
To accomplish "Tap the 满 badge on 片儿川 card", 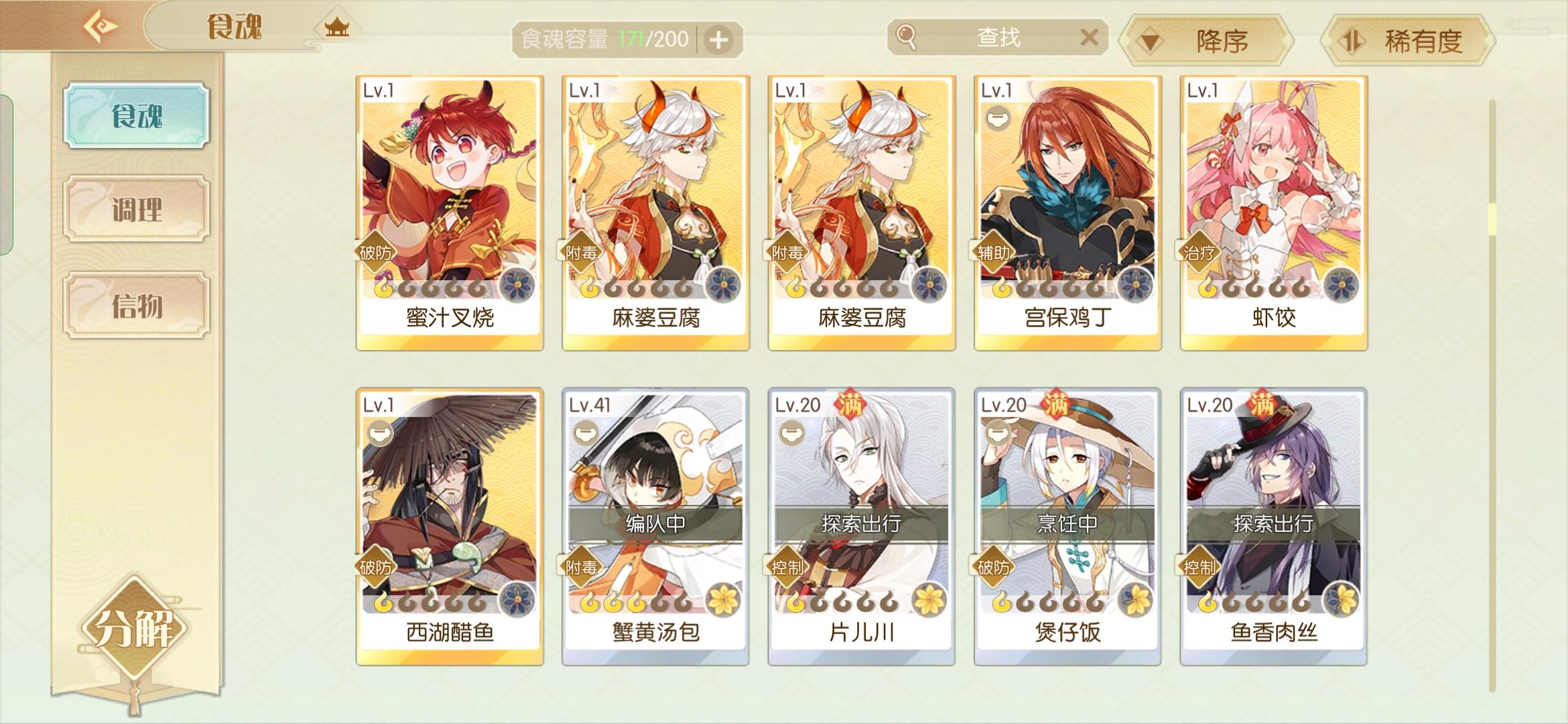I will (x=850, y=404).
